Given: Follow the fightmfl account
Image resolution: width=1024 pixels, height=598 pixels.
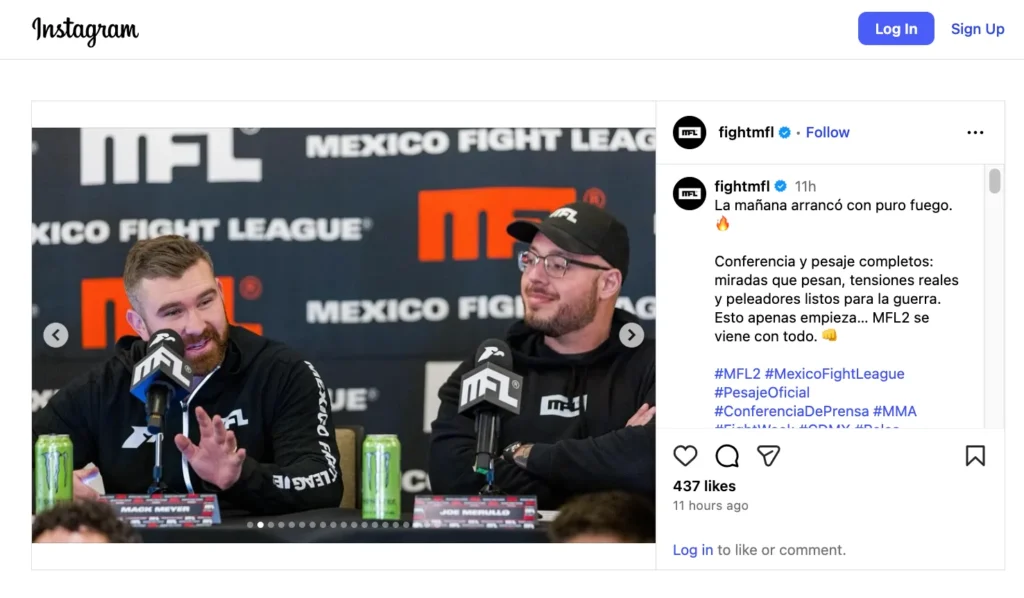Looking at the screenshot, I should (x=827, y=133).
